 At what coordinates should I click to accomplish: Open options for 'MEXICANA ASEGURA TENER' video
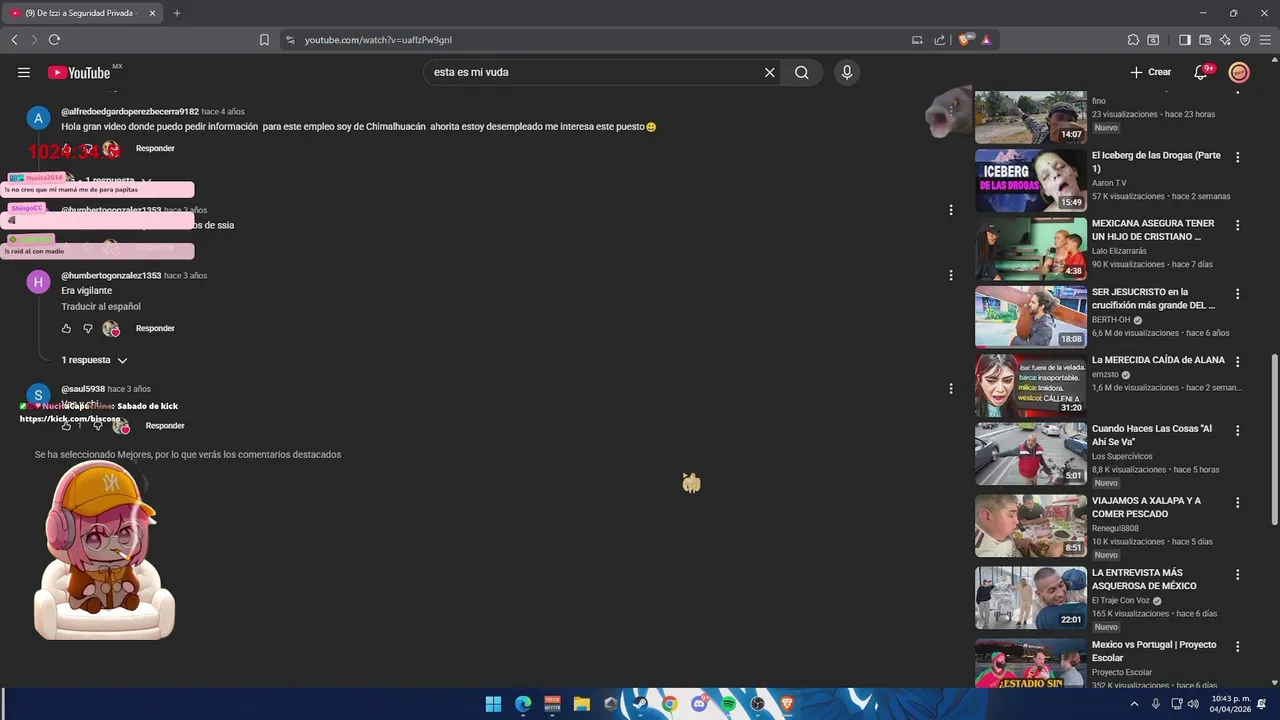pos(1238,225)
